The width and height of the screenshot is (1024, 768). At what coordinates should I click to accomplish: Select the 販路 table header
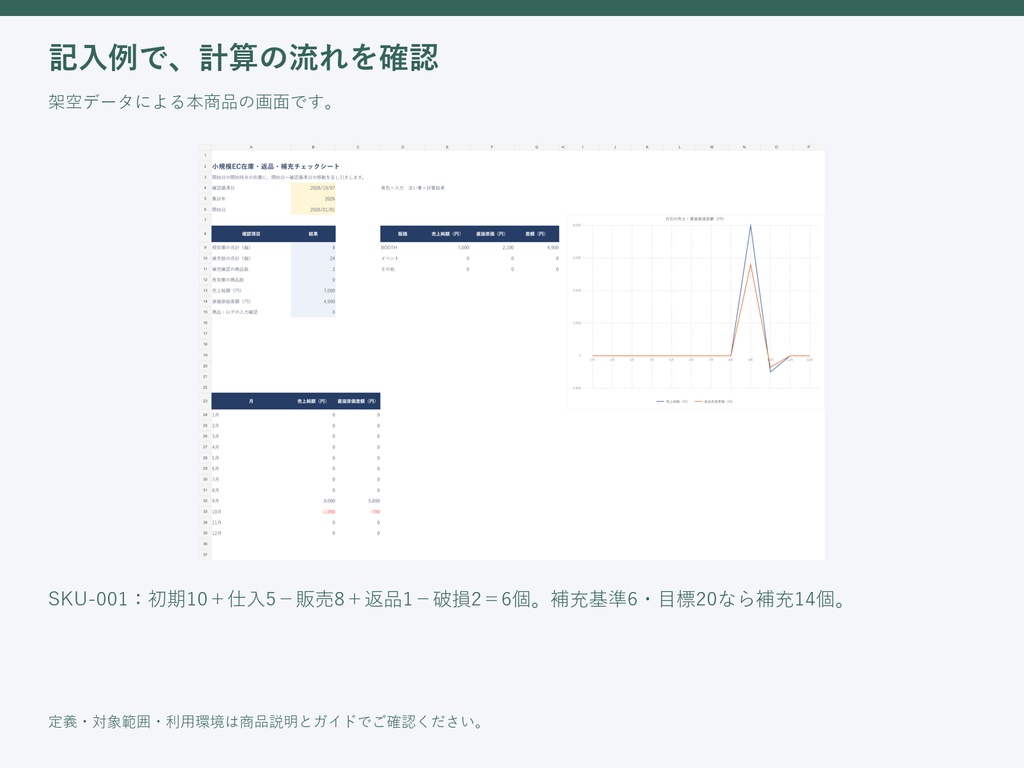pos(402,234)
